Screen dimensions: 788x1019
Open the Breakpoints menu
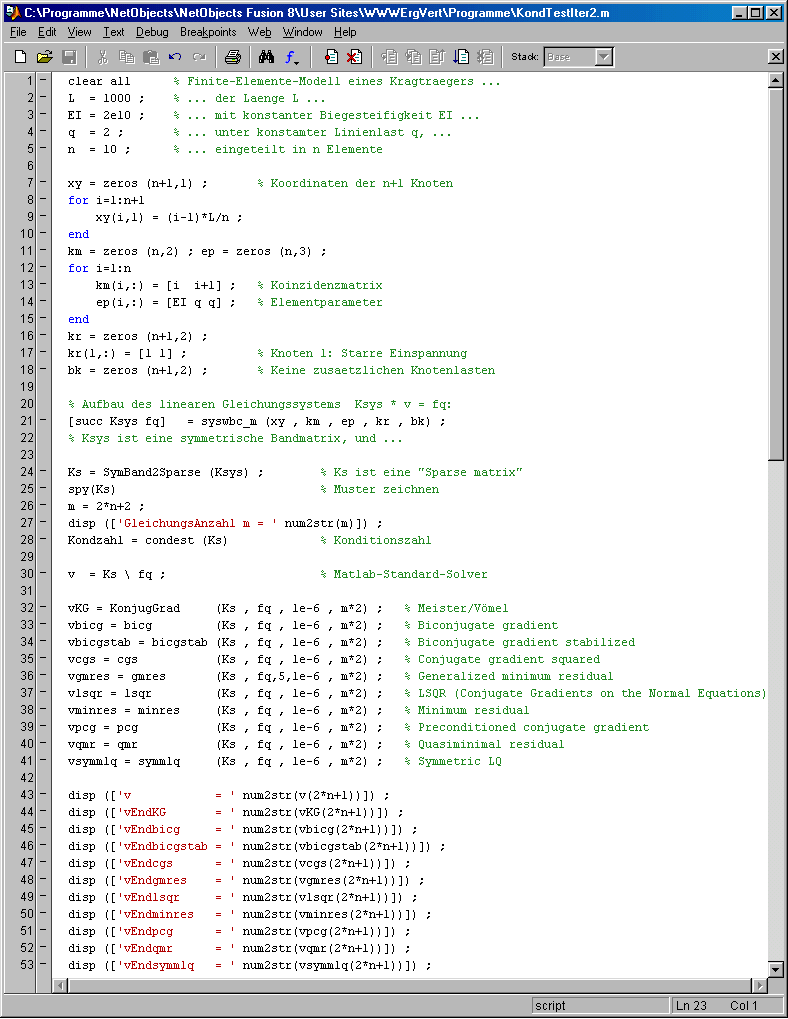tap(208, 32)
